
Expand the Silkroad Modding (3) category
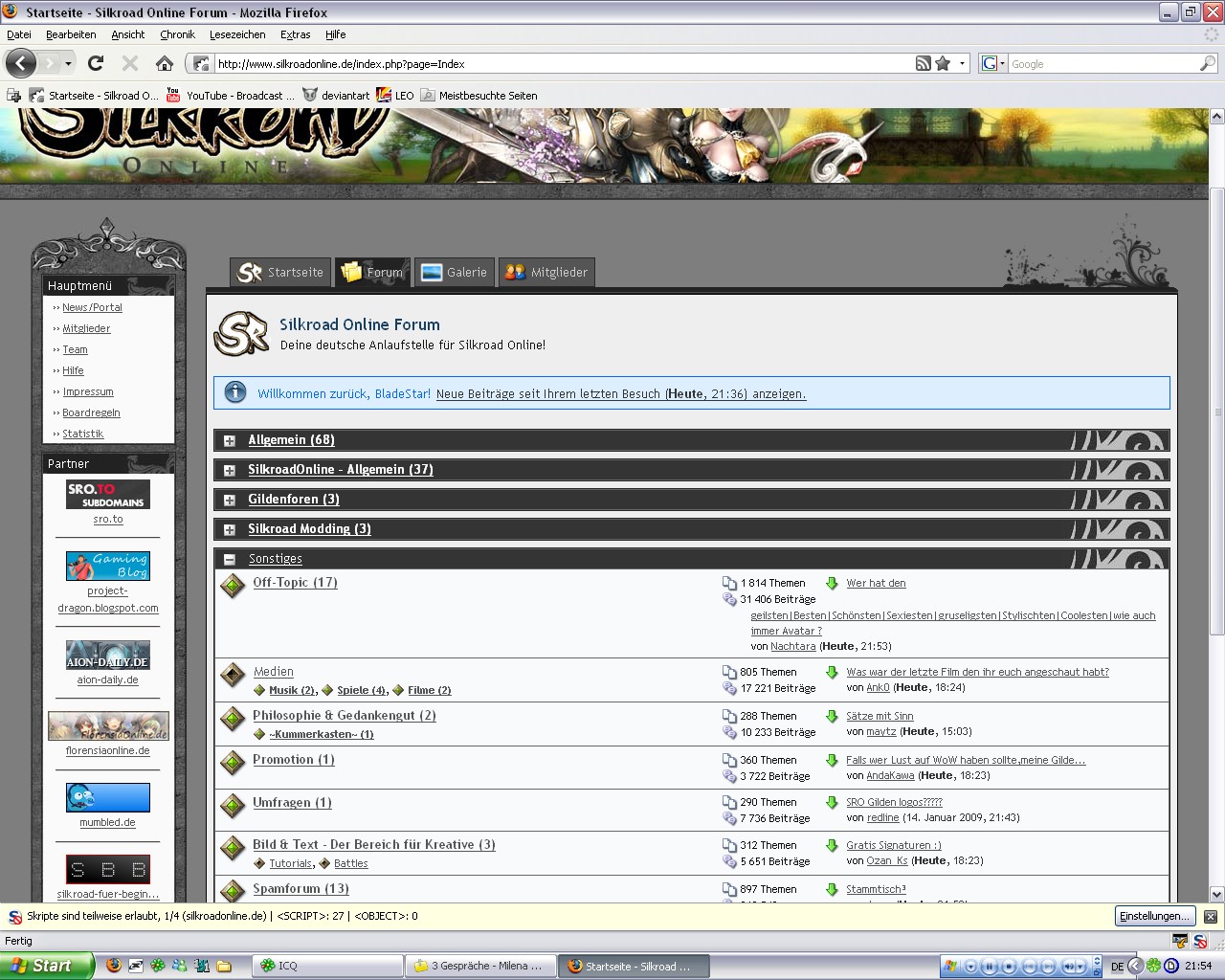[x=230, y=530]
